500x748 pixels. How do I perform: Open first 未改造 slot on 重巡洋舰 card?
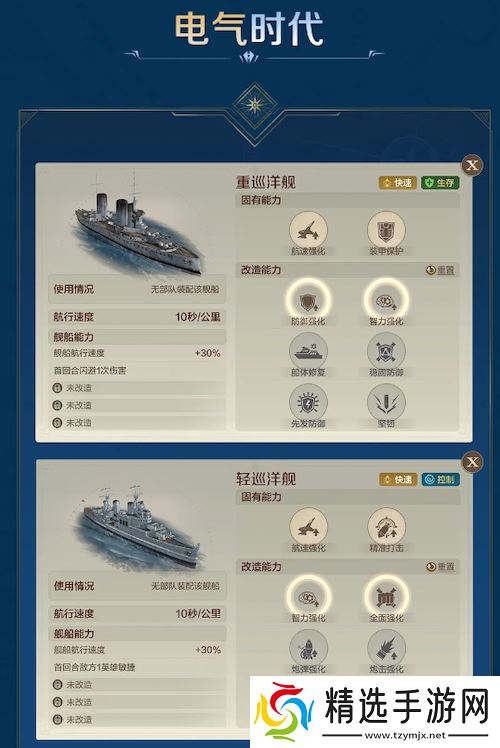click(137, 388)
